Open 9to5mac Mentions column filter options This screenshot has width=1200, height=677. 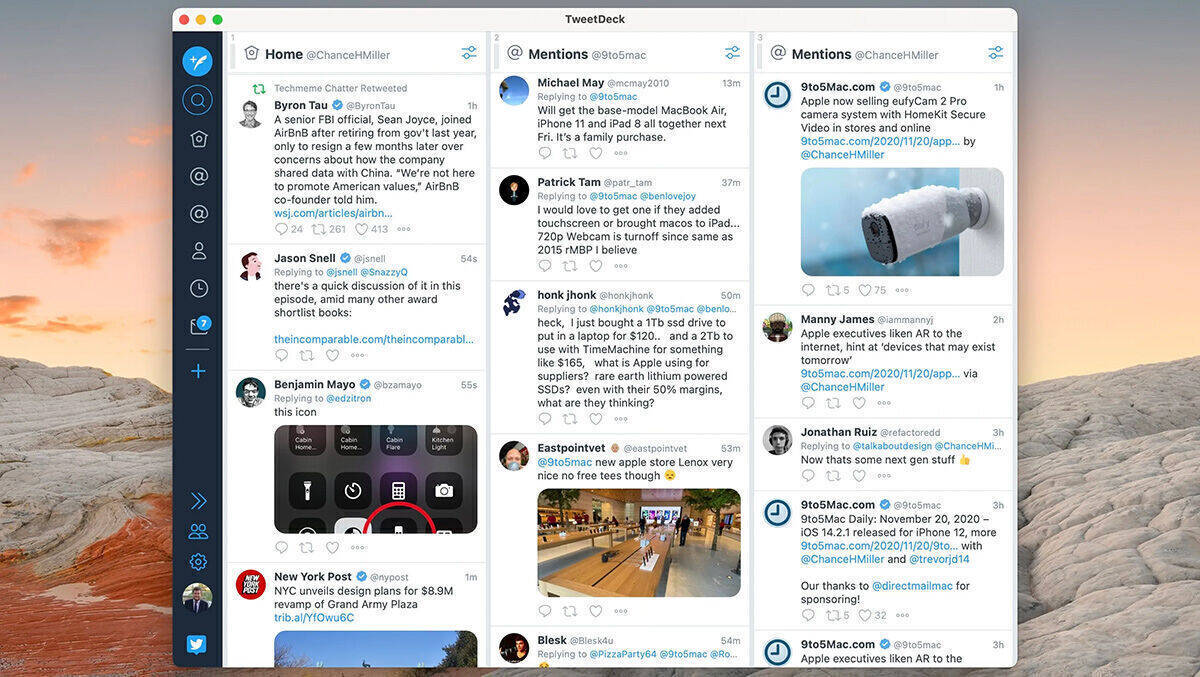point(733,53)
